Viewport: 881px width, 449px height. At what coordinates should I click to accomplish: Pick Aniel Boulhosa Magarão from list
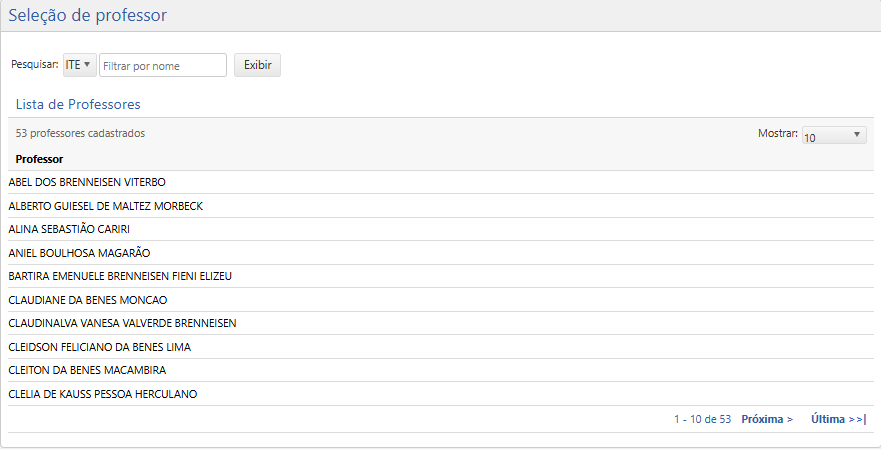(x=79, y=253)
